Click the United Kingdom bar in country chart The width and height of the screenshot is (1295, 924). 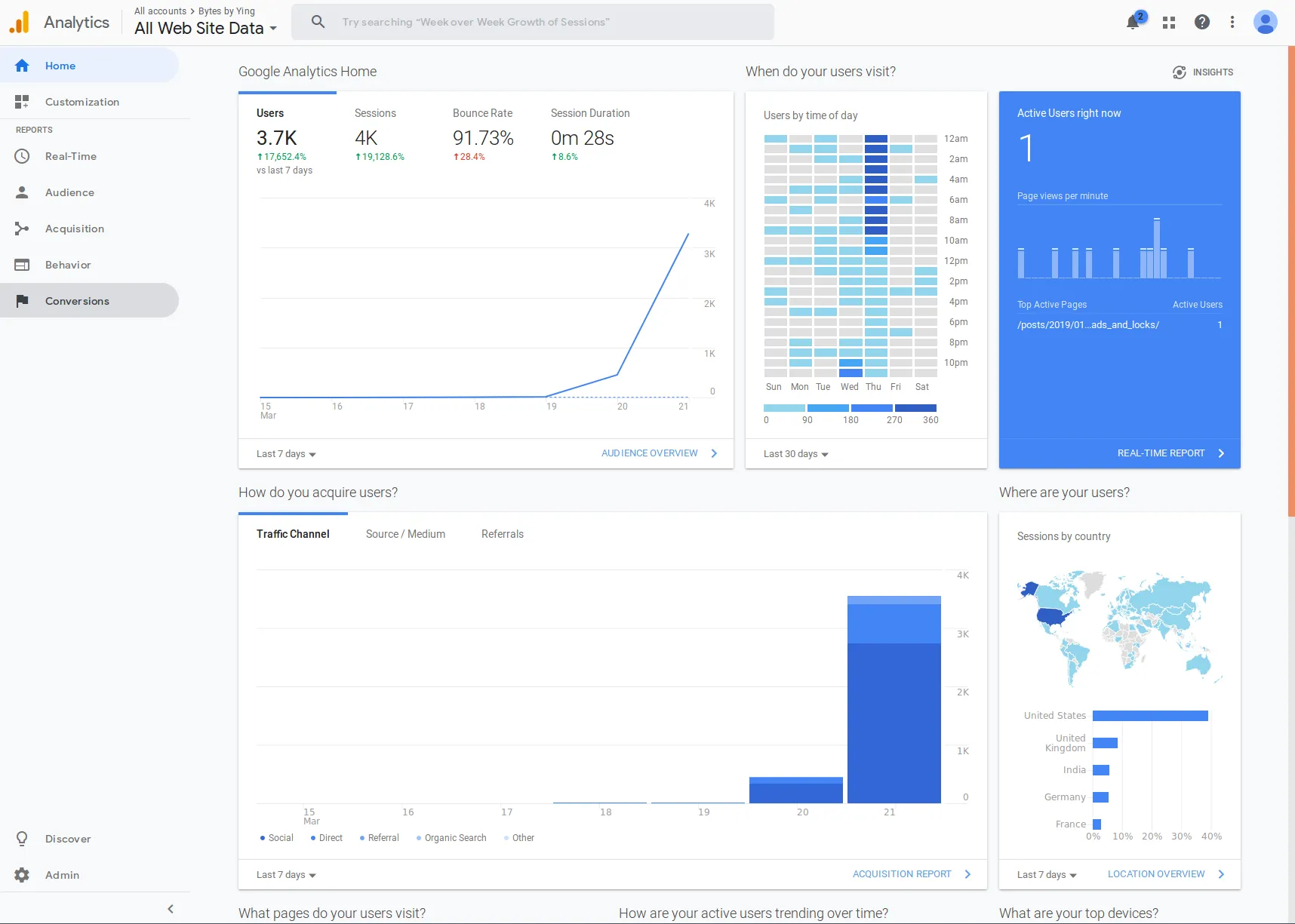tap(1105, 743)
